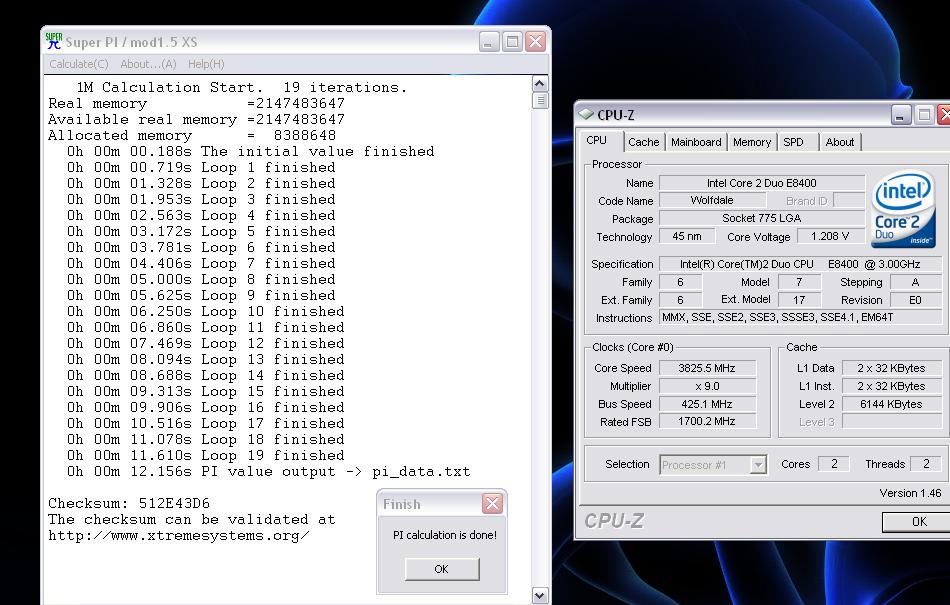Screen dimensions: 950x605
Task: Click the Super PI scrollbar thumb
Action: (x=540, y=100)
